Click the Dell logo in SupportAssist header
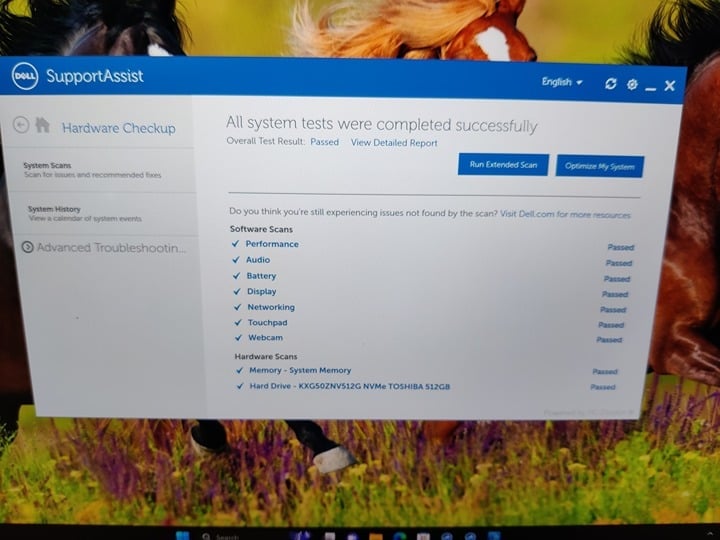This screenshot has width=720, height=540. tap(25, 76)
